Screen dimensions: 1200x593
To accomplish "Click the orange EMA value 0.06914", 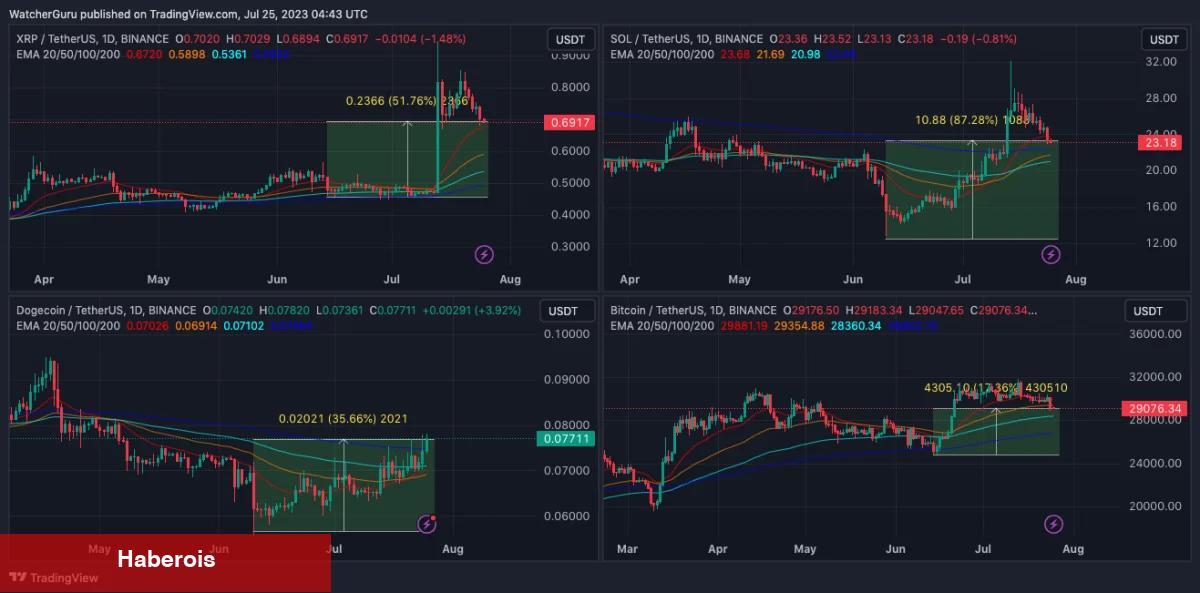I will click(x=195, y=325).
